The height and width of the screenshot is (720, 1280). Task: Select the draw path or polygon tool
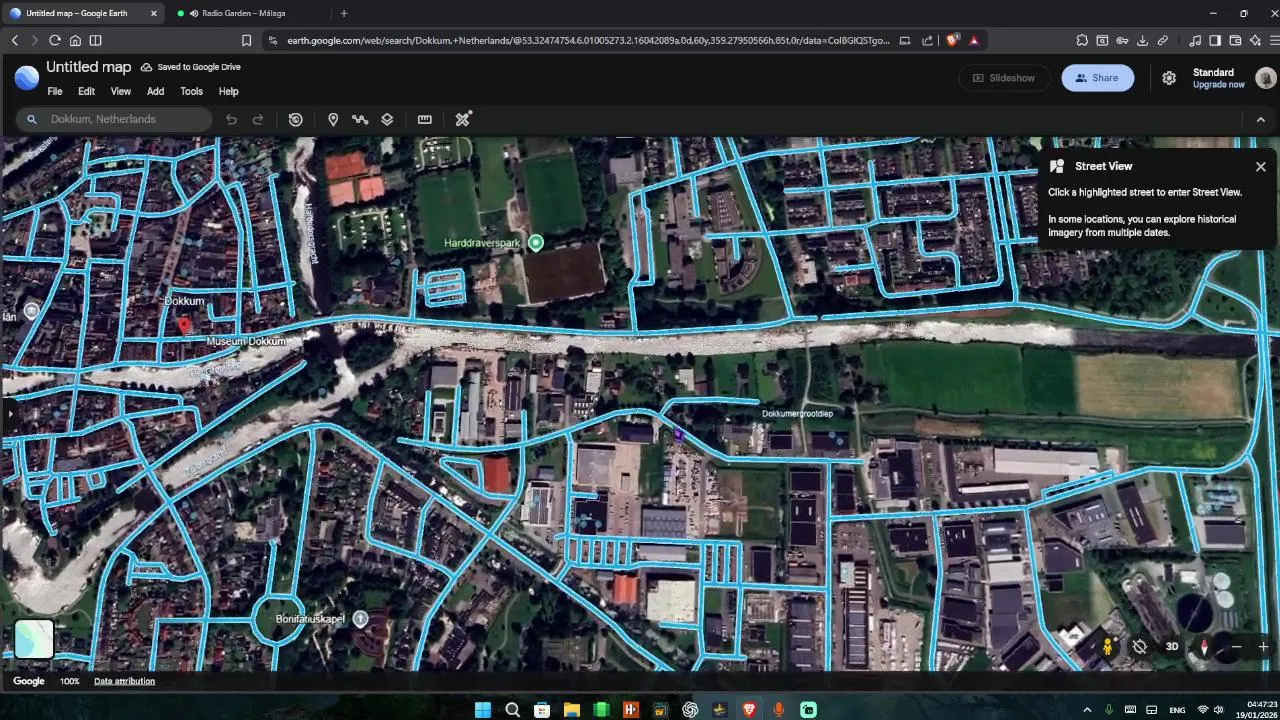(x=360, y=119)
